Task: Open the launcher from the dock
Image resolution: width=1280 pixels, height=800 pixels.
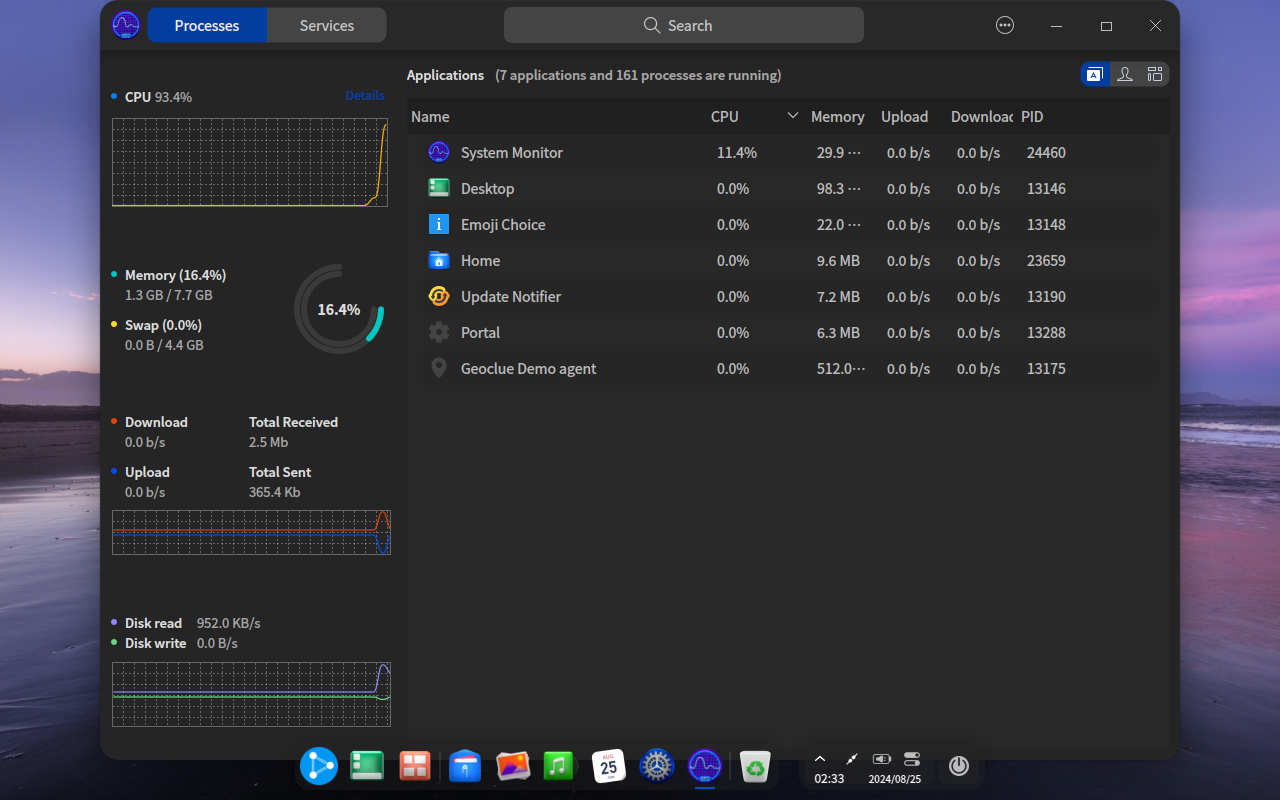Action: [319, 766]
